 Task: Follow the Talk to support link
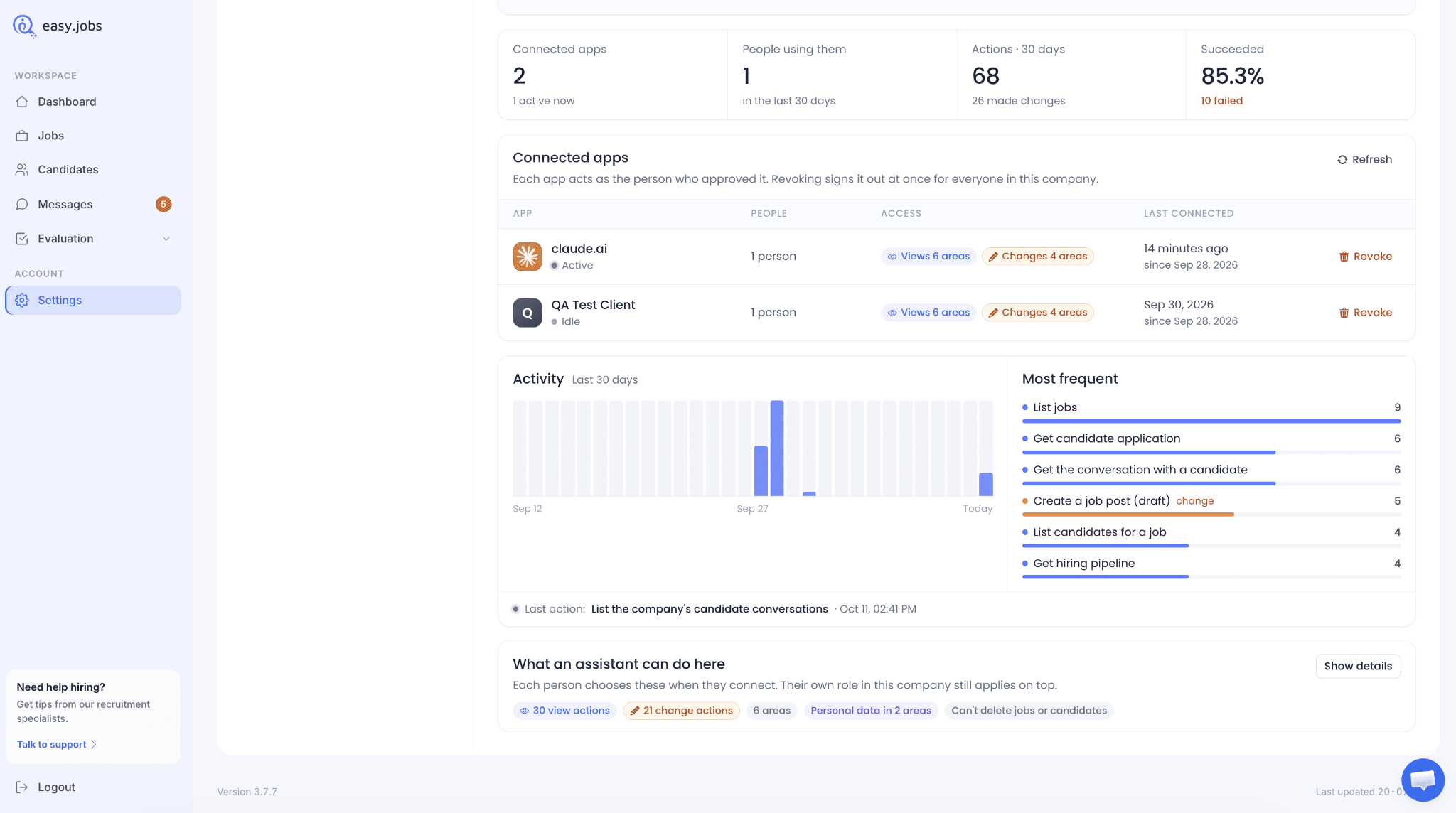coord(56,744)
